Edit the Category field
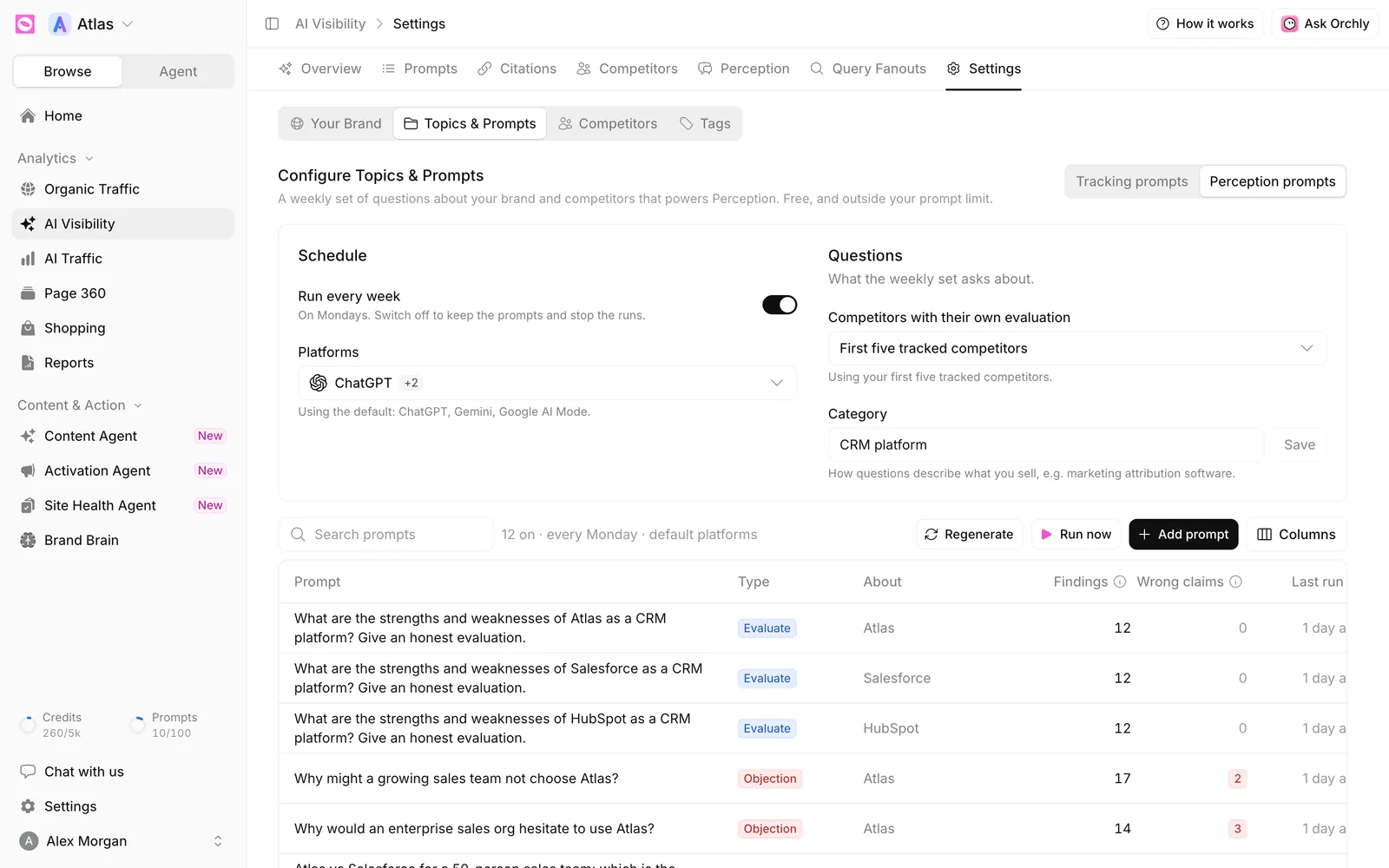Screen dimensions: 1389x868 click(1045, 444)
